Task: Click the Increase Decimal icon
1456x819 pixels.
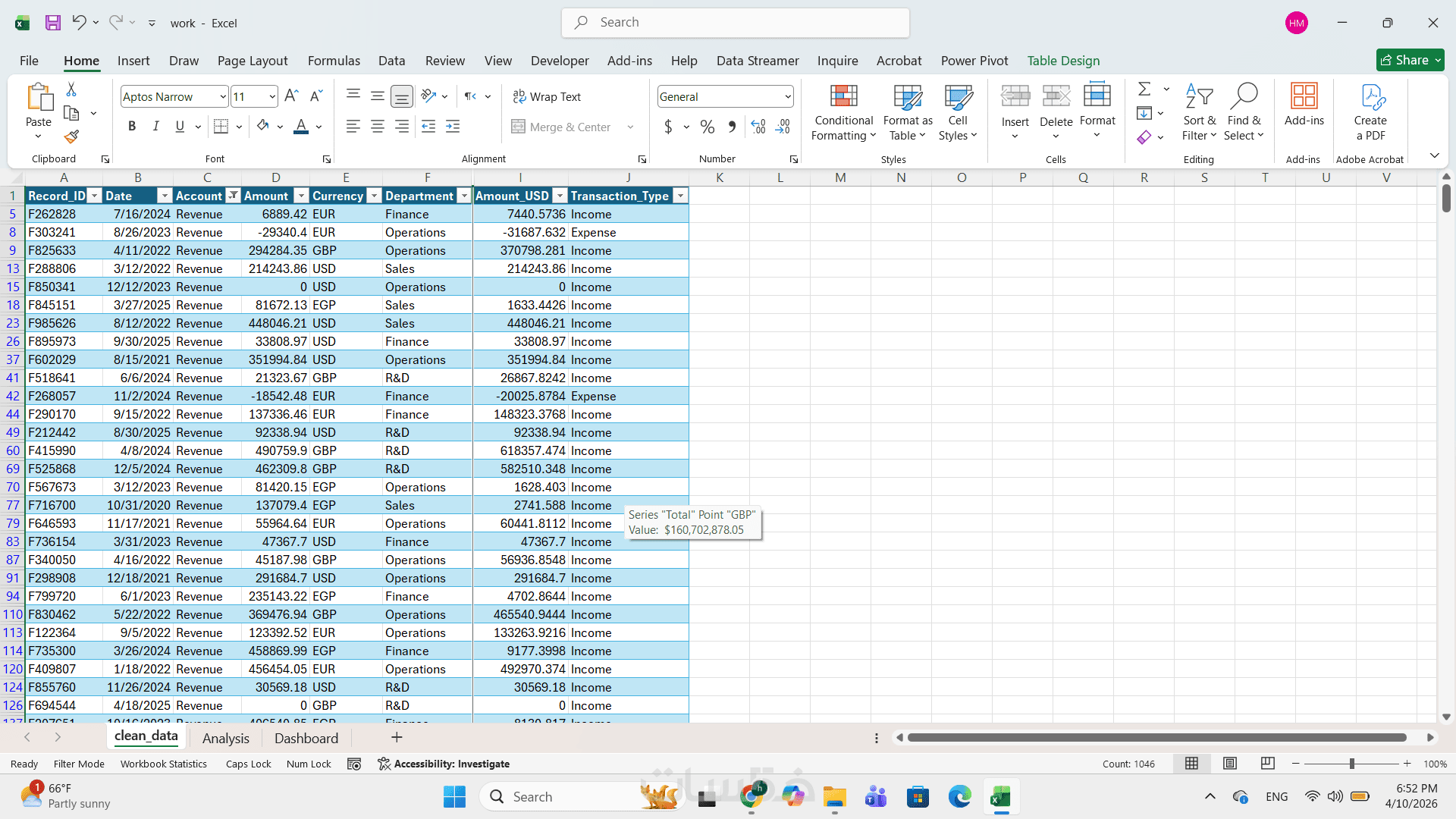Action: coord(758,127)
